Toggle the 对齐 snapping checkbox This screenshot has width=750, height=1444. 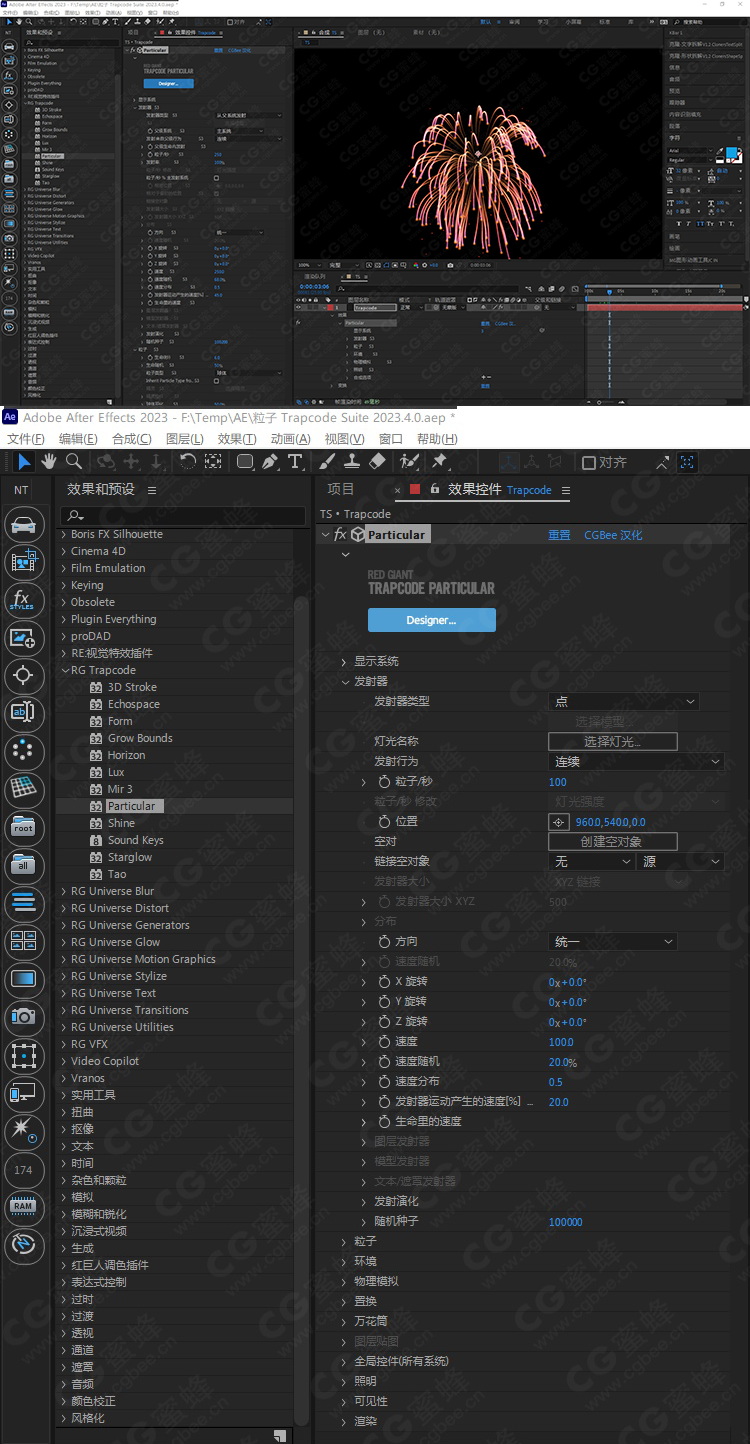(589, 462)
